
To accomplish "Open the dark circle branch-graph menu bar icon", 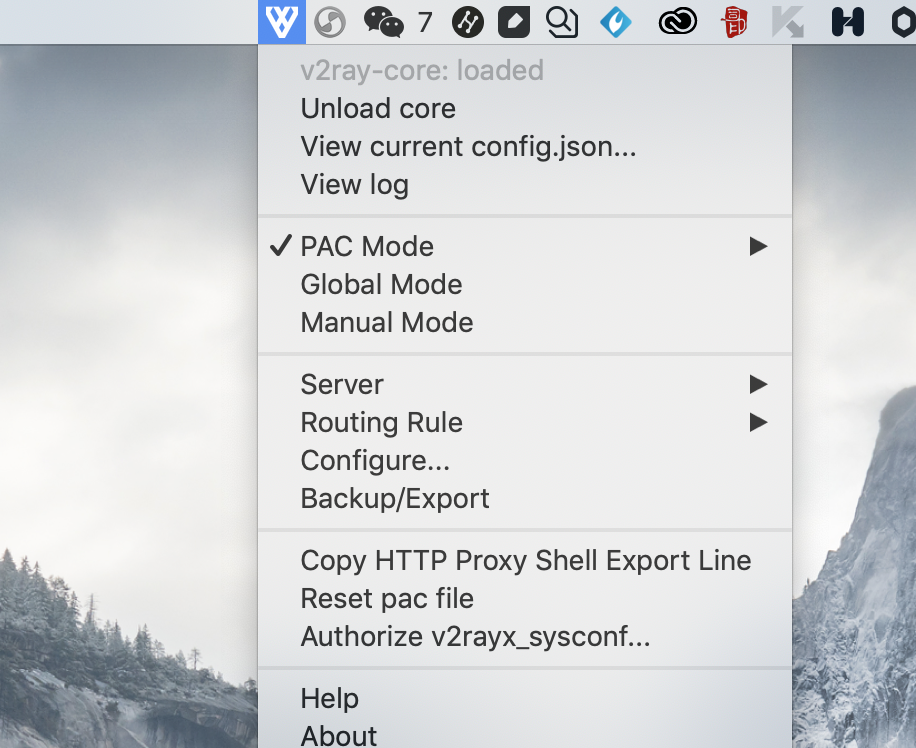I will point(467,21).
